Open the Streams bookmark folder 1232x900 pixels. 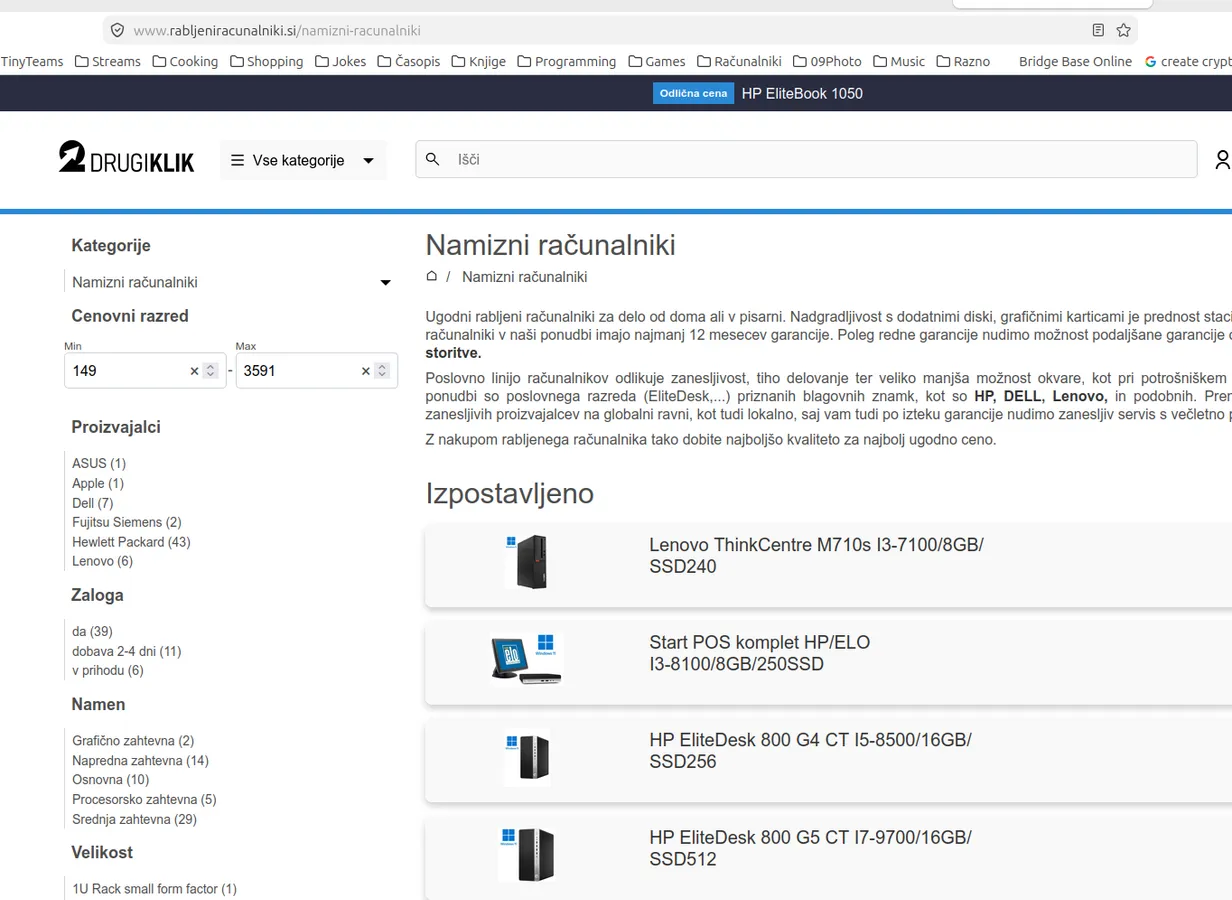[x=108, y=61]
